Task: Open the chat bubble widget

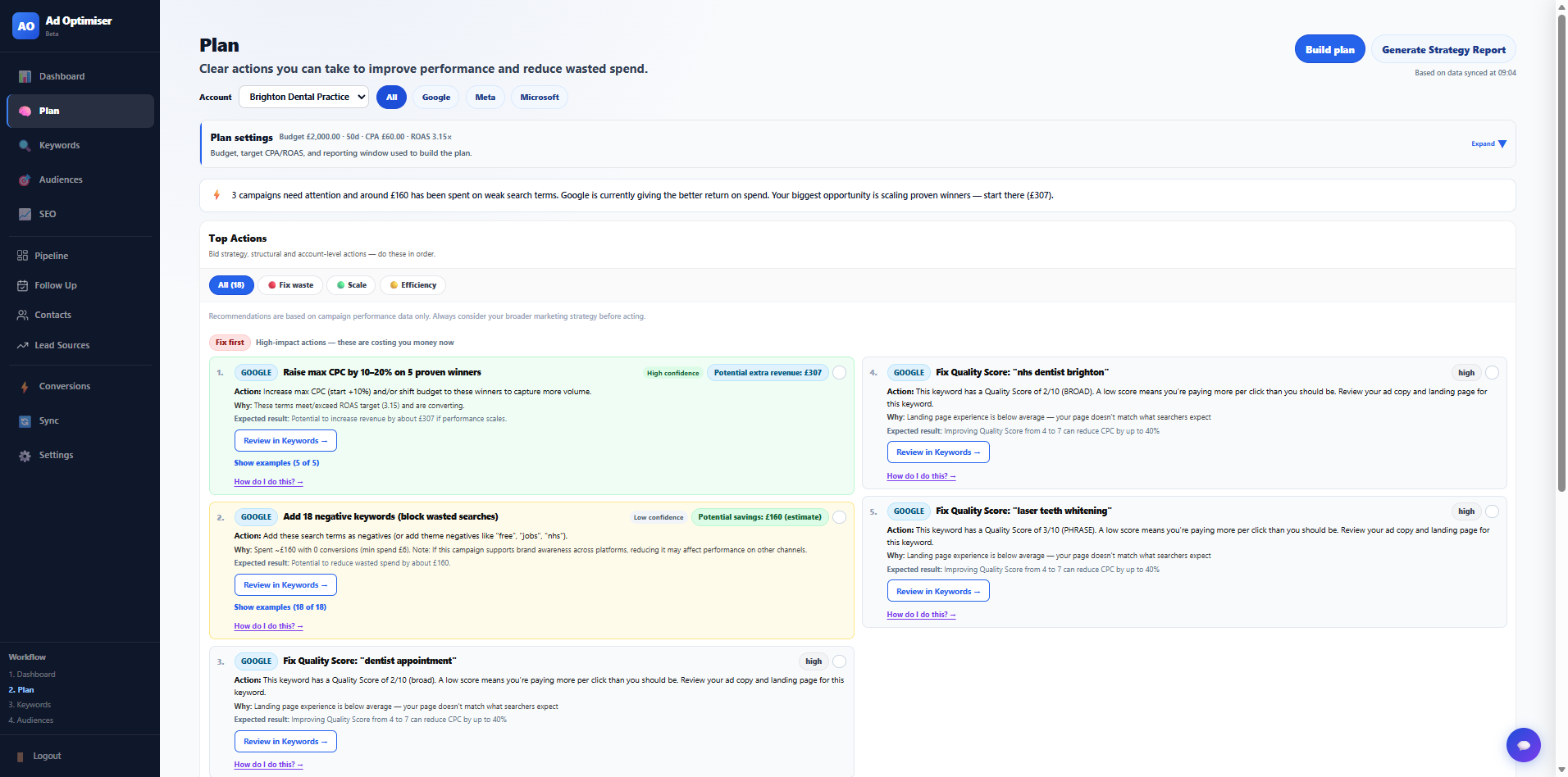Action: [1523, 745]
